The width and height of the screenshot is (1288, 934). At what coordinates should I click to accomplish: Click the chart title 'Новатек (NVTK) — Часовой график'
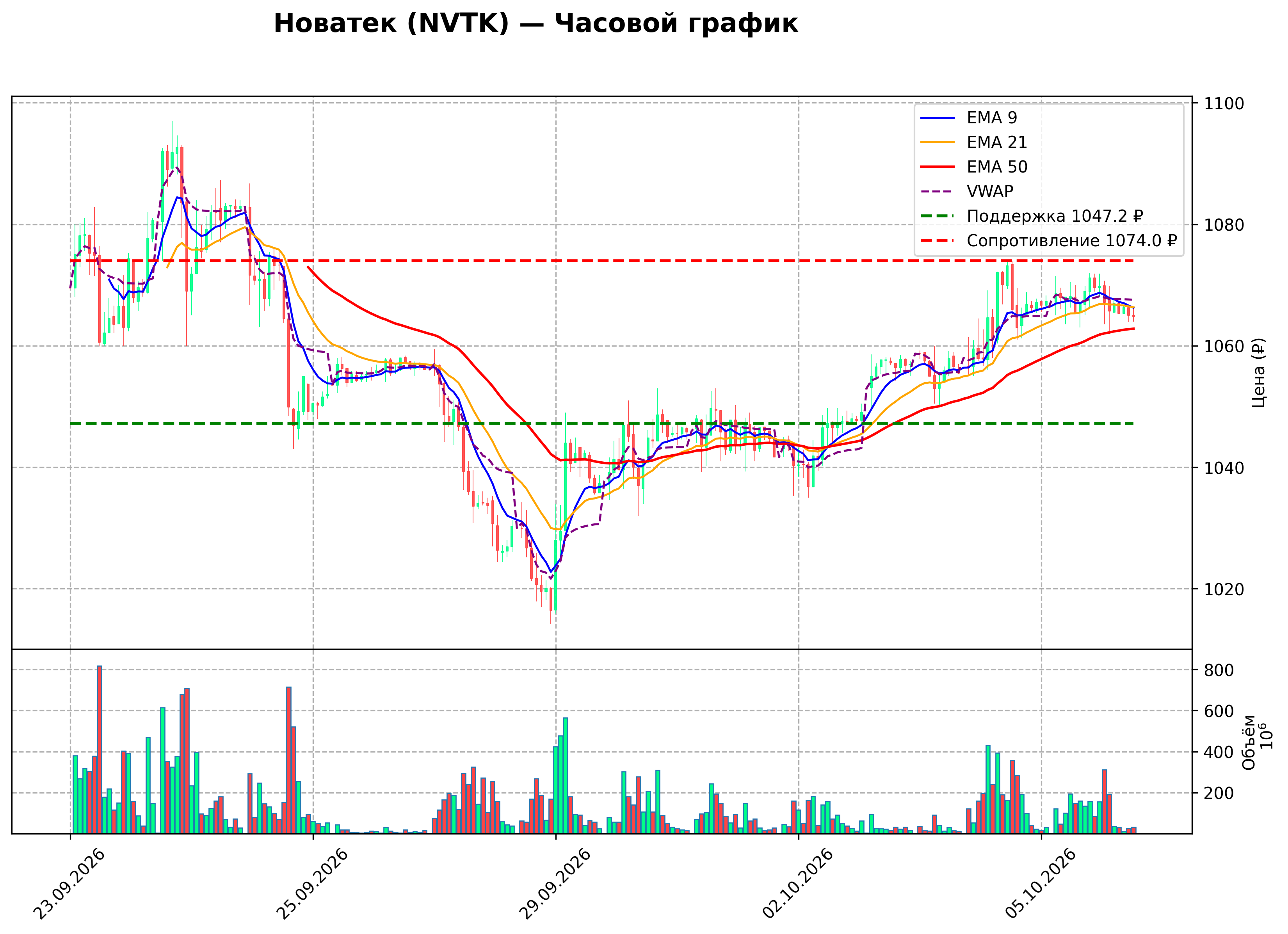point(535,24)
